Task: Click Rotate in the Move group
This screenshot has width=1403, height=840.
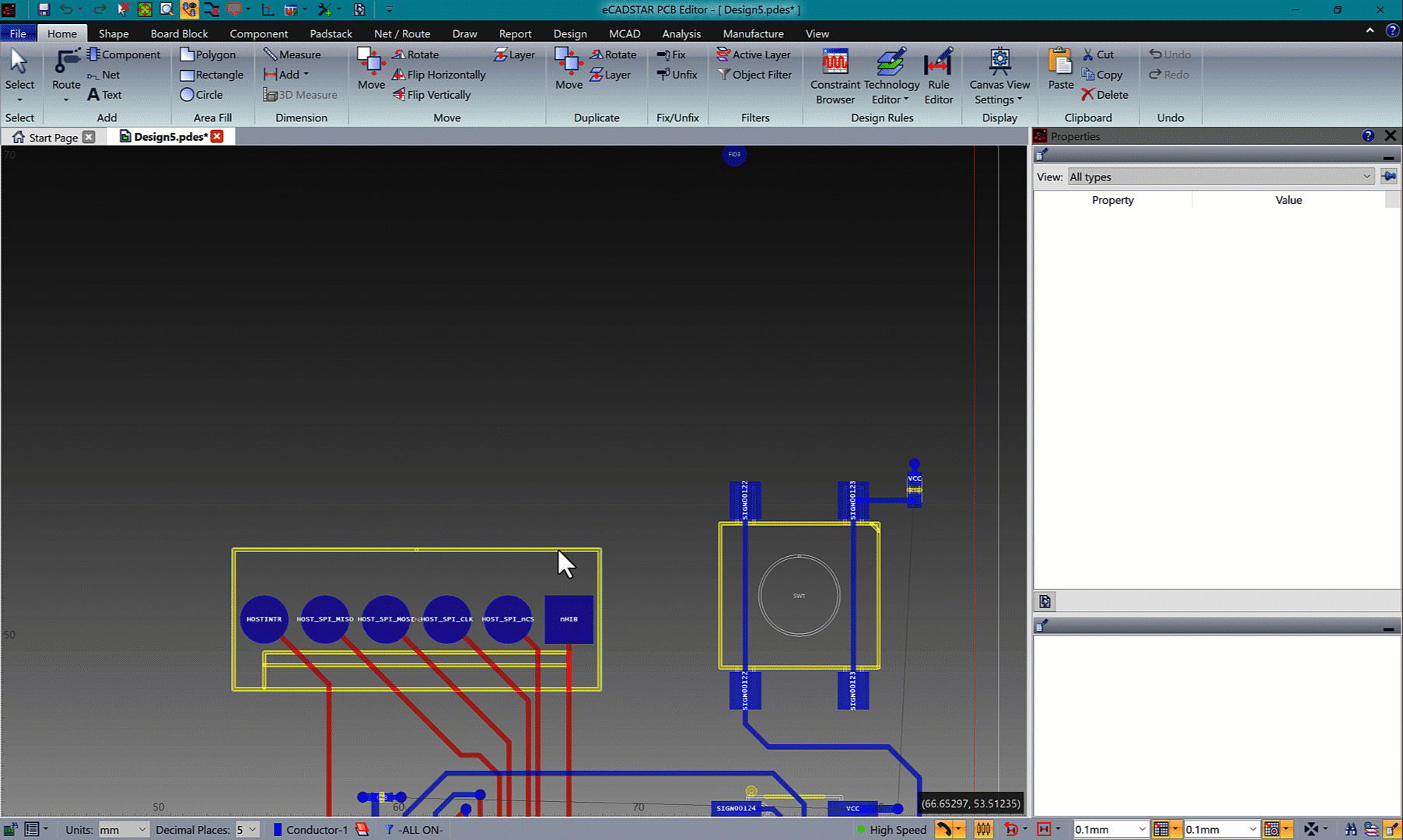Action: [415, 54]
